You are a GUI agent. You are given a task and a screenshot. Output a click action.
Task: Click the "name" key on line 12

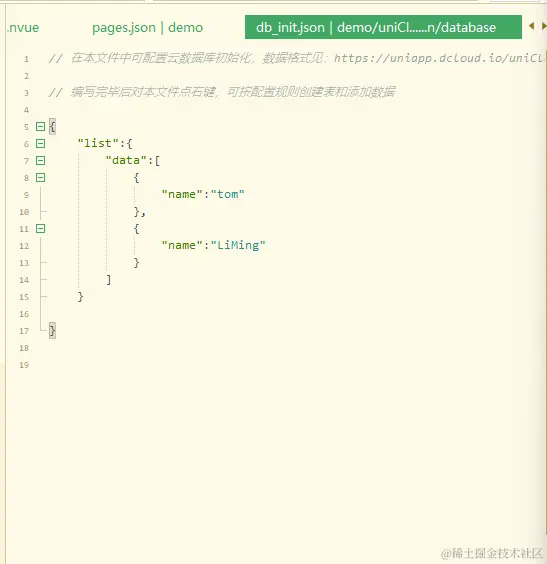coord(182,245)
